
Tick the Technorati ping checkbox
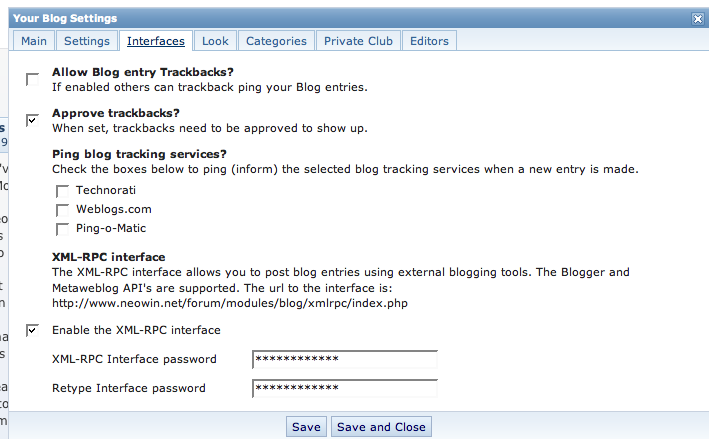(x=63, y=190)
